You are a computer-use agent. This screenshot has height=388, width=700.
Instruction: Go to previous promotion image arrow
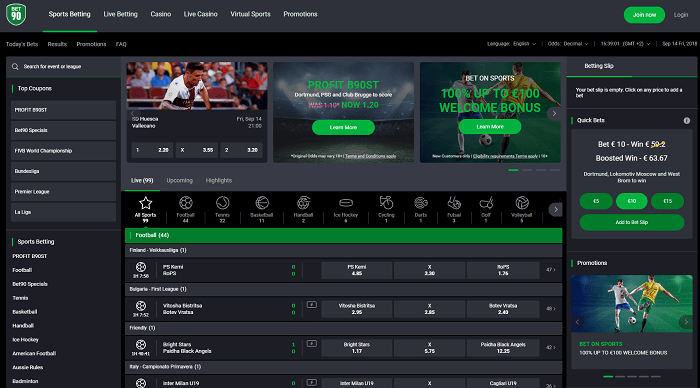pyautogui.click(x=577, y=321)
